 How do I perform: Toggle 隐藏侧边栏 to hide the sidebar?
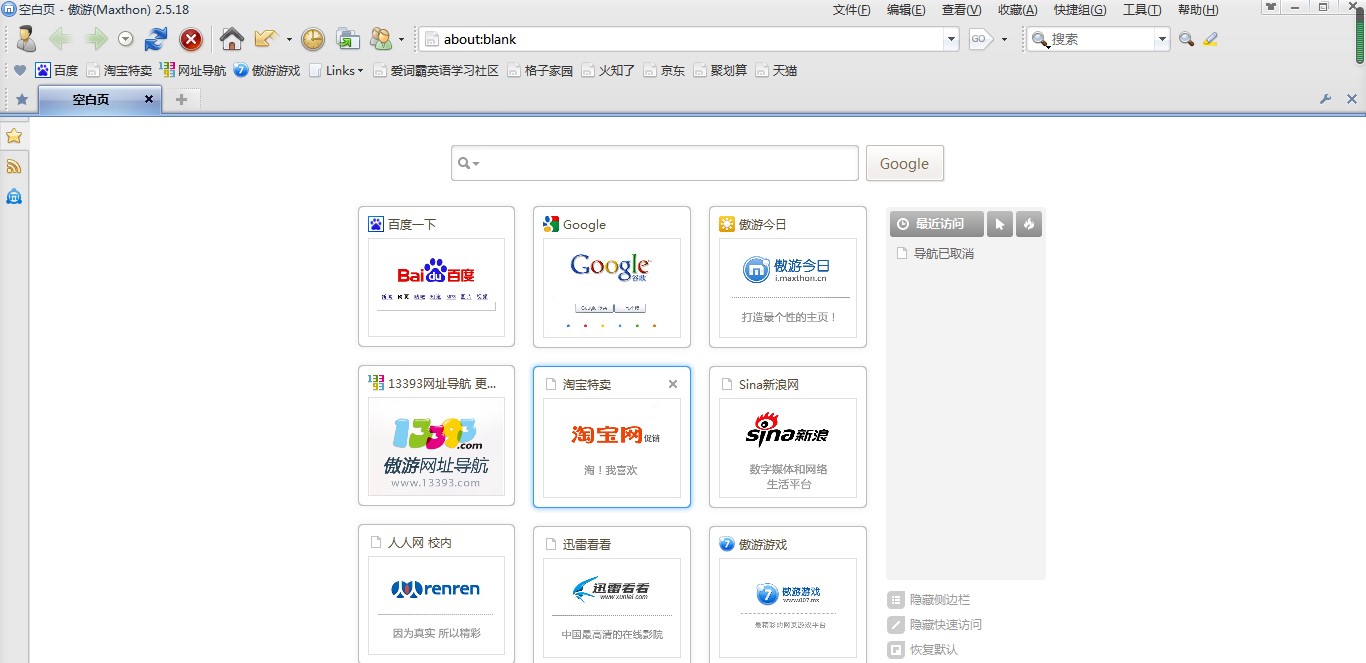(939, 600)
